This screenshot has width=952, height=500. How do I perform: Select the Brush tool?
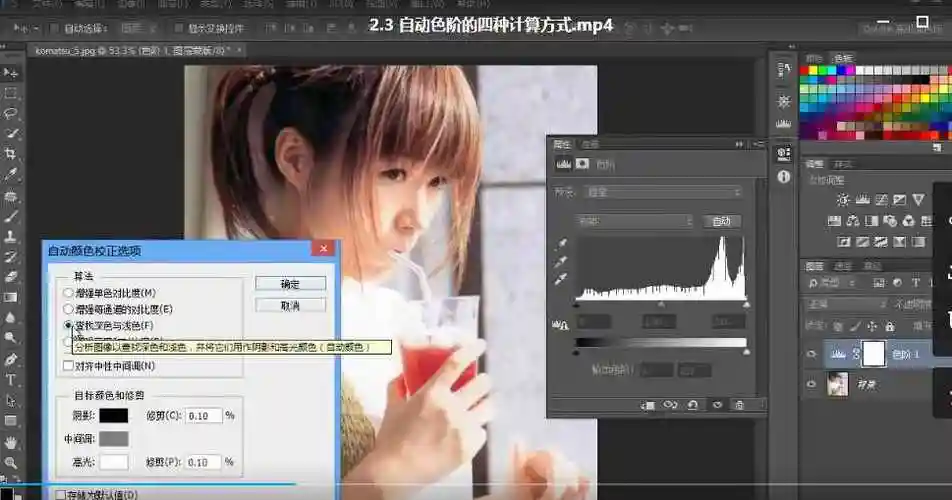point(10,216)
